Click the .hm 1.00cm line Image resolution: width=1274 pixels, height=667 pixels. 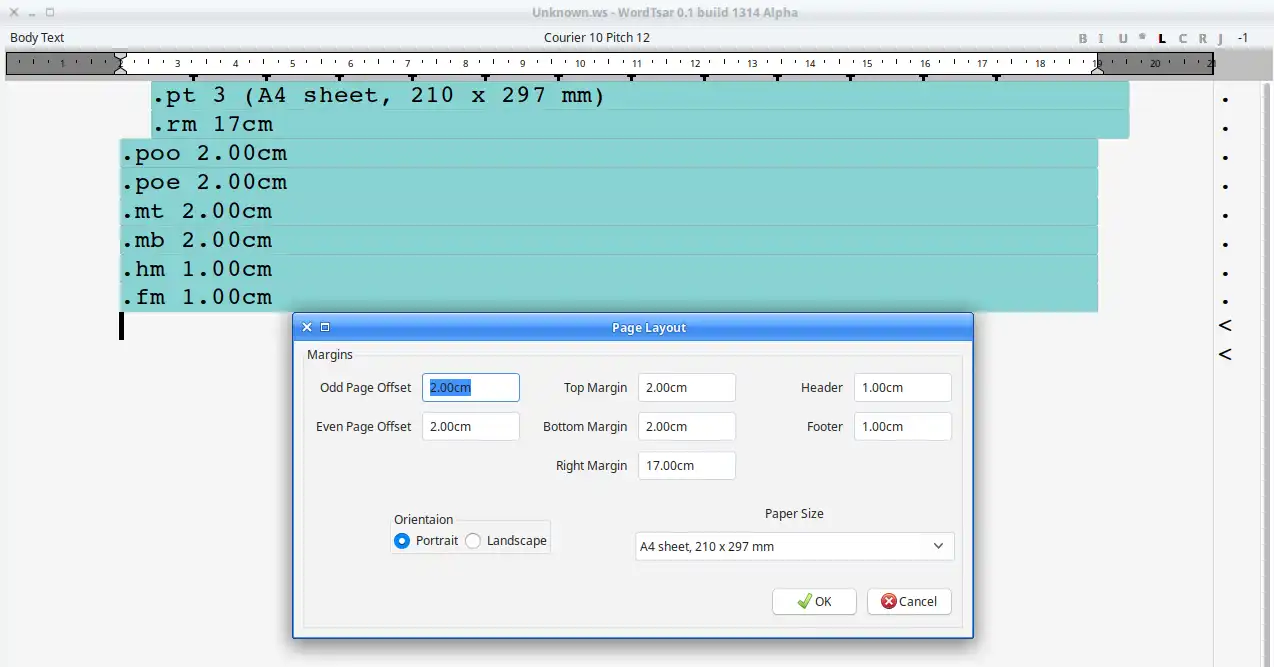(x=609, y=270)
